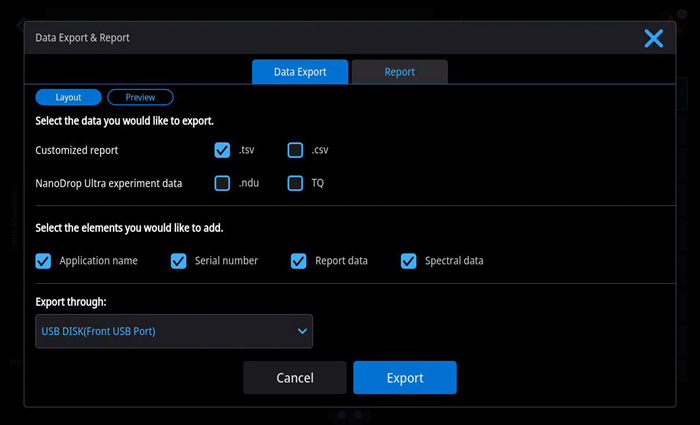Enable the .csv format checkbox

click(x=295, y=150)
